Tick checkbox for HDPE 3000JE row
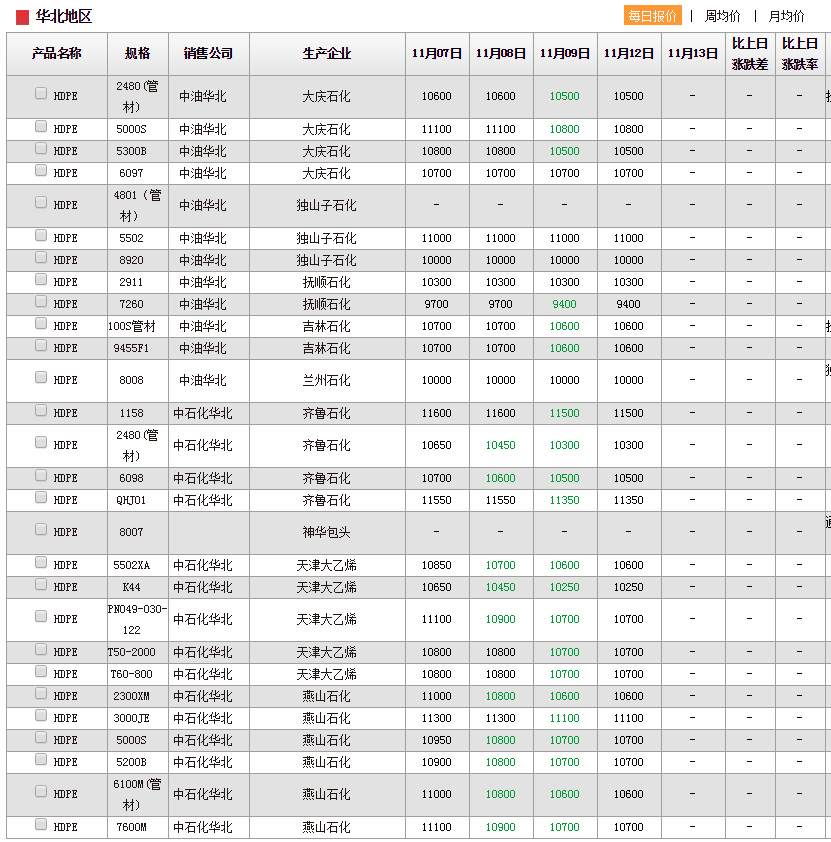Viewport: 831px width, 842px height. tap(41, 715)
